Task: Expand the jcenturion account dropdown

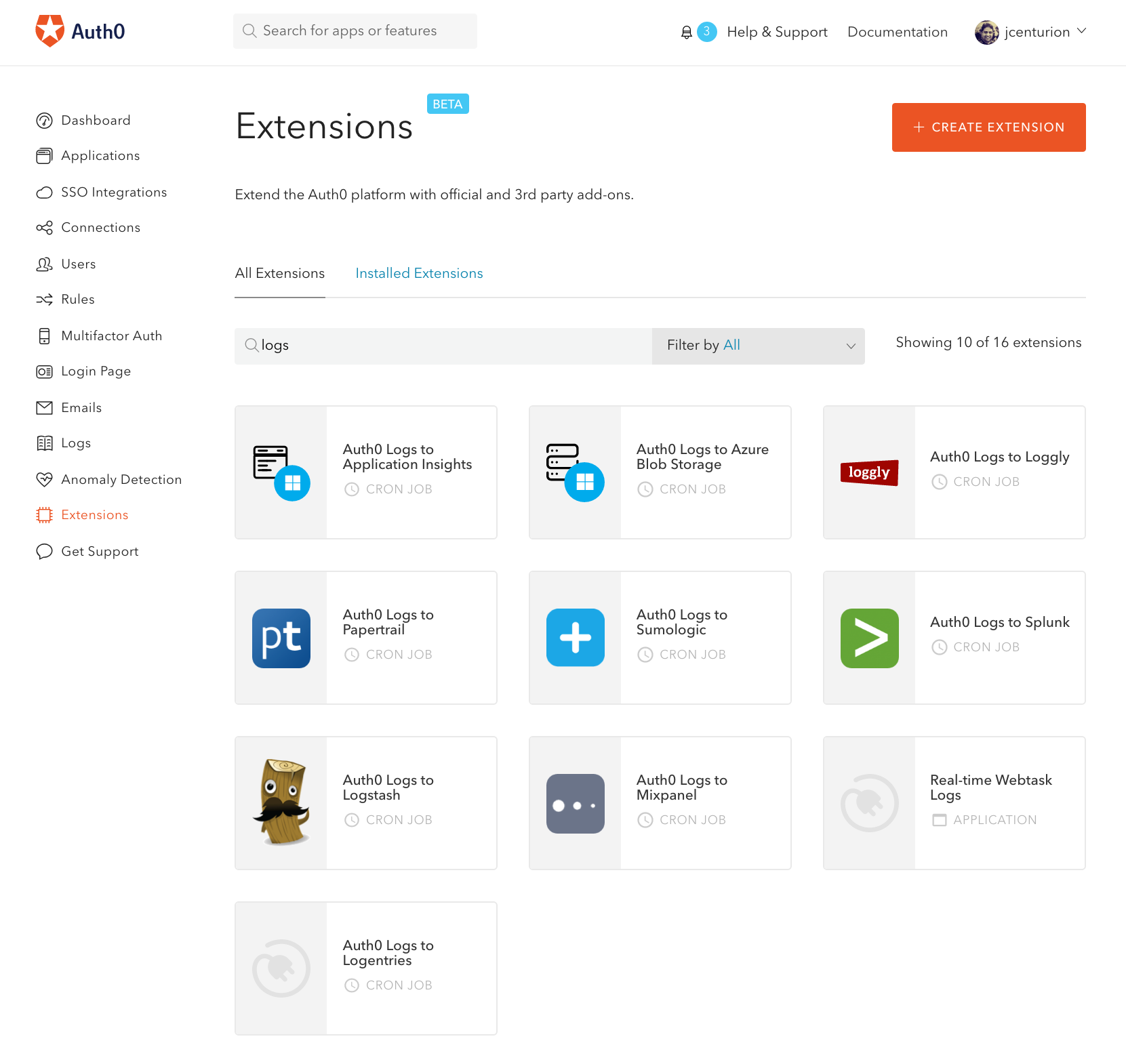Action: click(x=1082, y=31)
